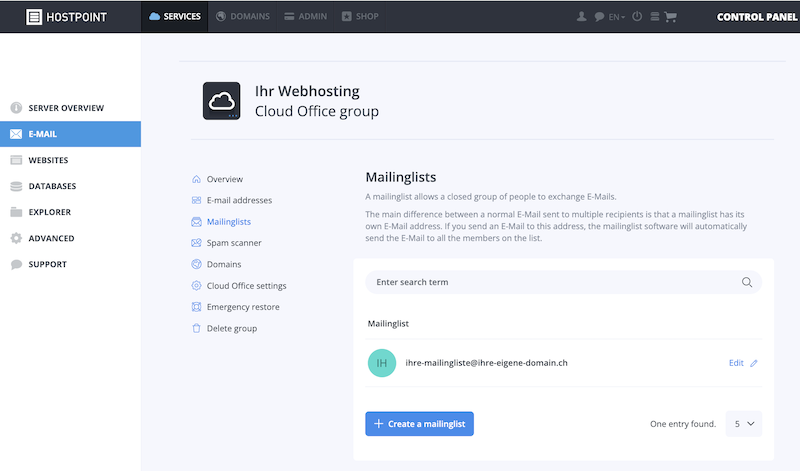Open the user account icon

[x=581, y=16]
